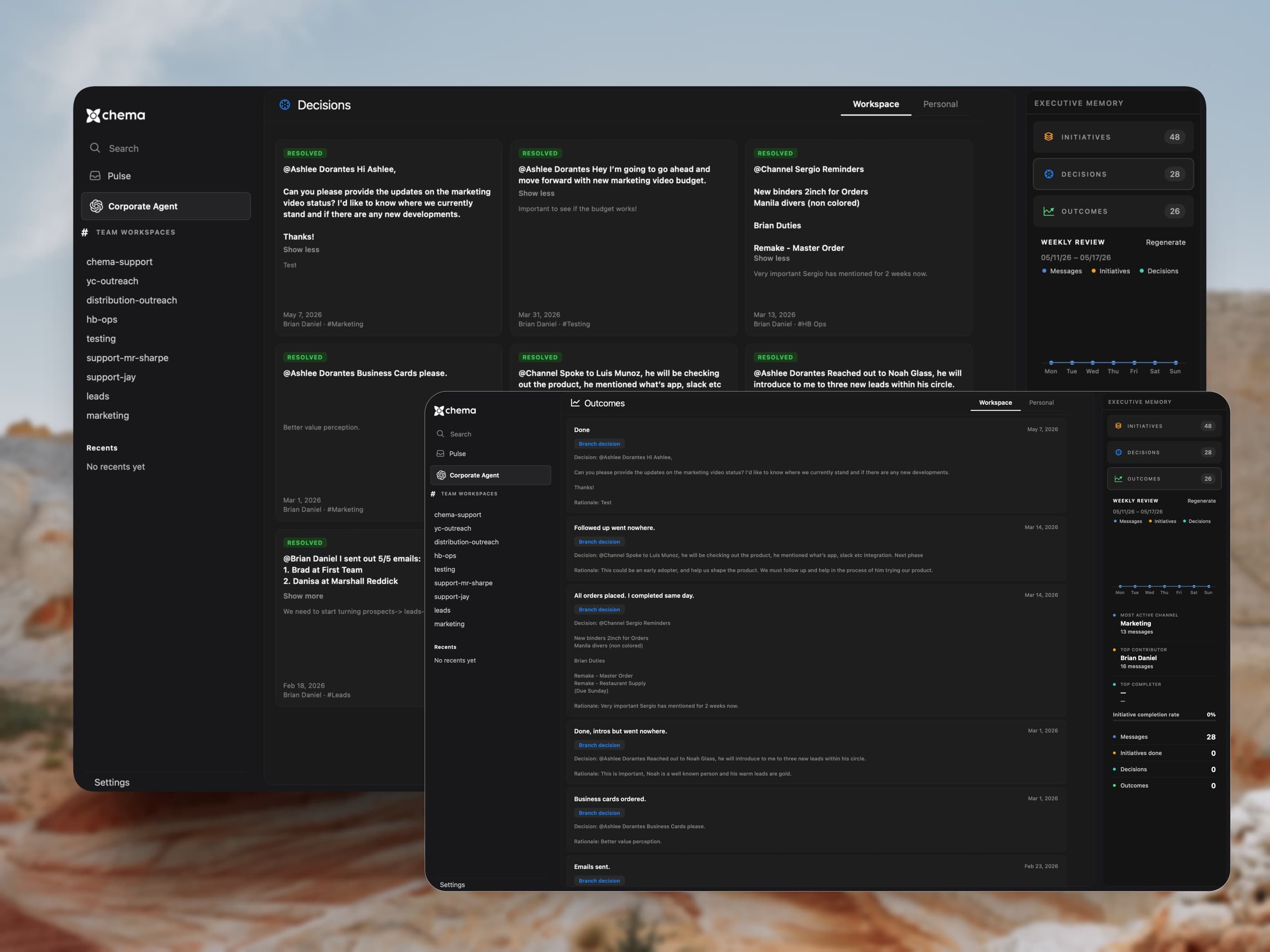The image size is (1270, 952).
Task: Open distribution-outreach workspace in Decisions window
Action: 132,300
